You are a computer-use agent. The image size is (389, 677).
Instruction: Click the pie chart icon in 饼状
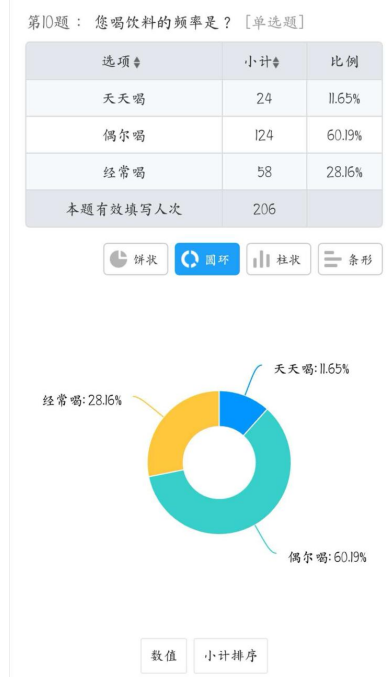pos(118,259)
